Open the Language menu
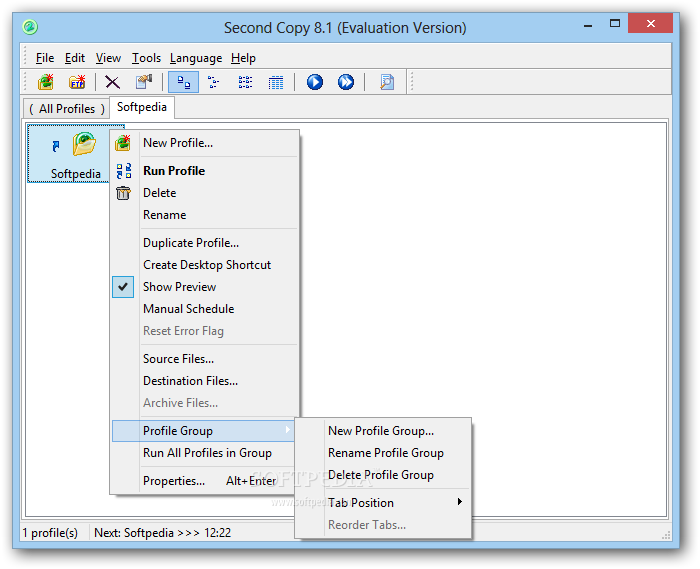The image size is (700, 569). point(196,58)
